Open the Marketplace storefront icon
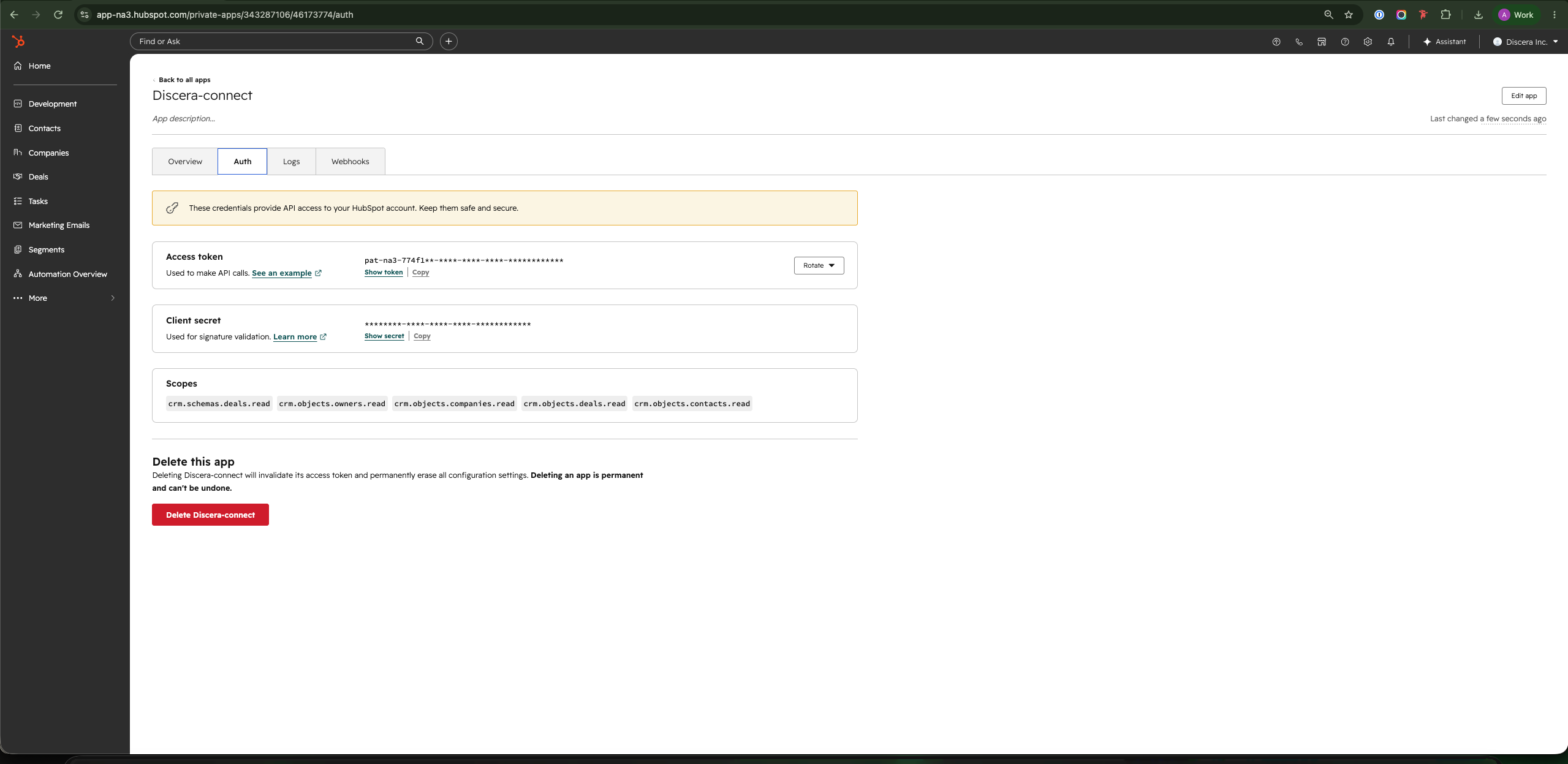The height and width of the screenshot is (764, 1568). coord(1322,42)
